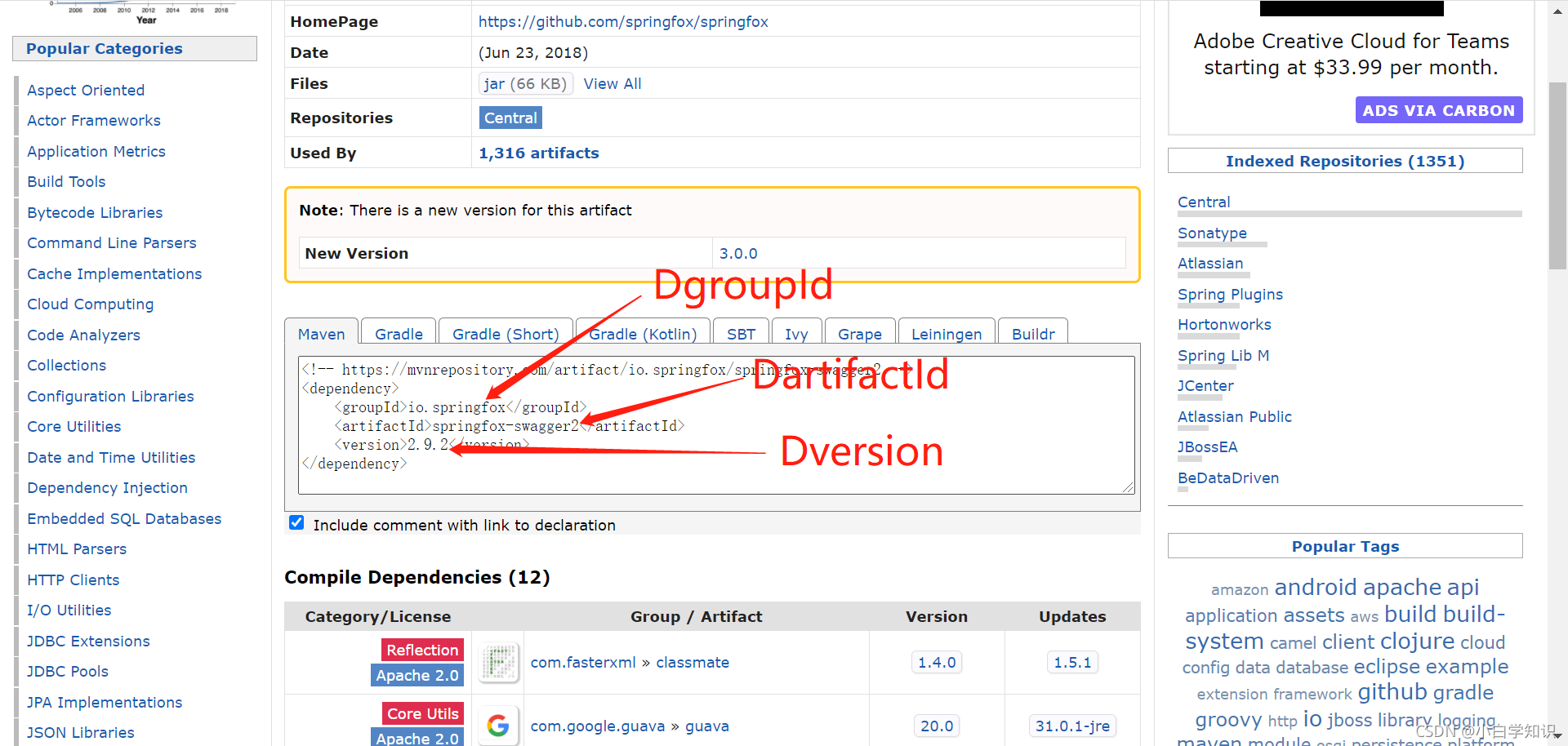
Task: Click the View All files link
Action: point(612,84)
